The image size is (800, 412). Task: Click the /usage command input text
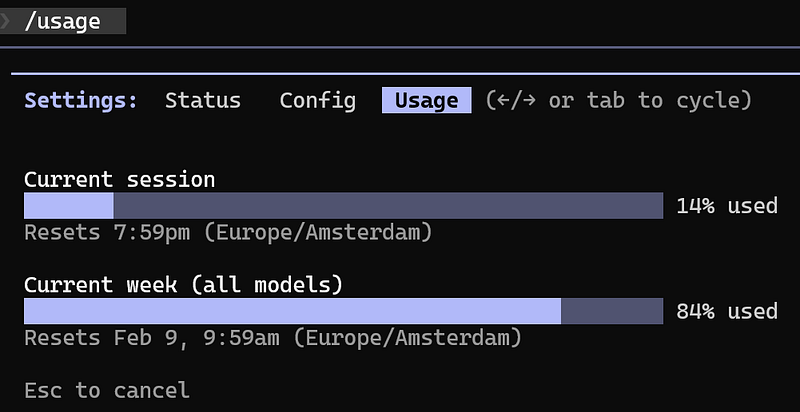62,20
